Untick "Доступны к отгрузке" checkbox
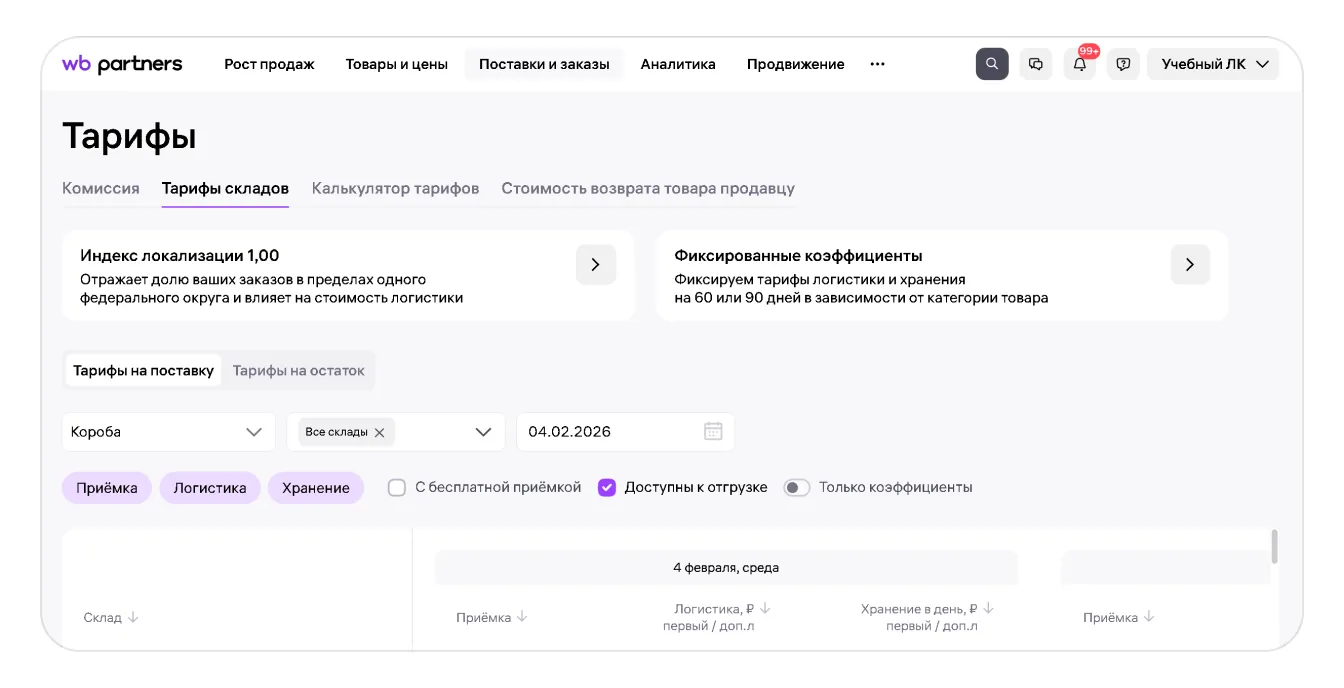Screen dimensions: 1344x688 606,488
